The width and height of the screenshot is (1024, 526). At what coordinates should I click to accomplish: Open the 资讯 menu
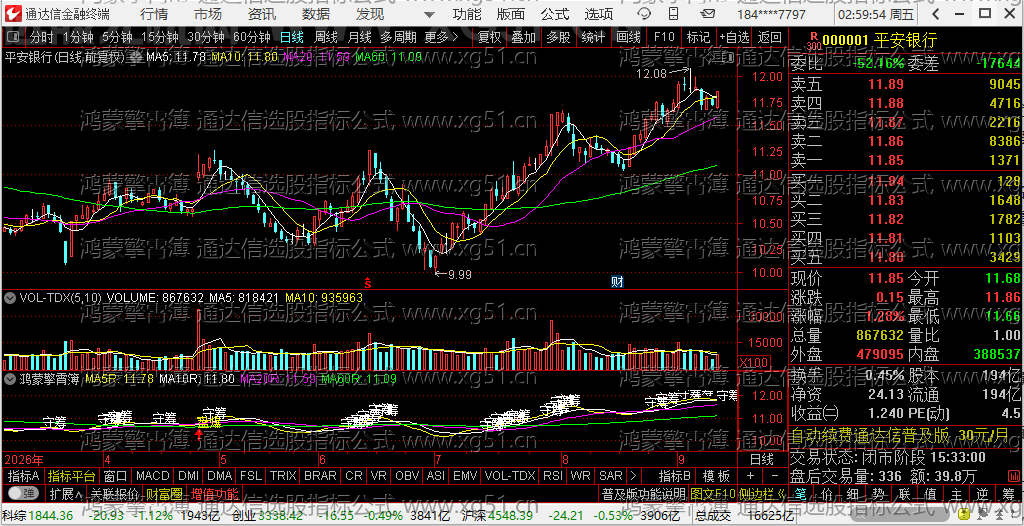tap(262, 14)
